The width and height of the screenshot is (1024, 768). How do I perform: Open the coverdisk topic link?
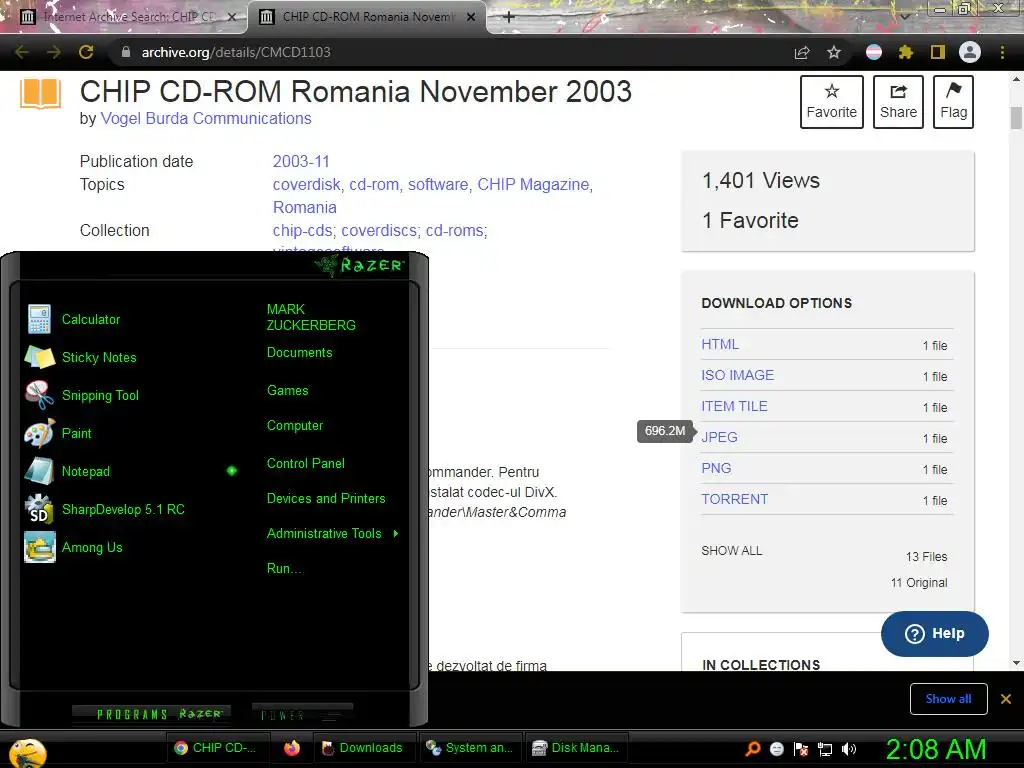point(306,185)
